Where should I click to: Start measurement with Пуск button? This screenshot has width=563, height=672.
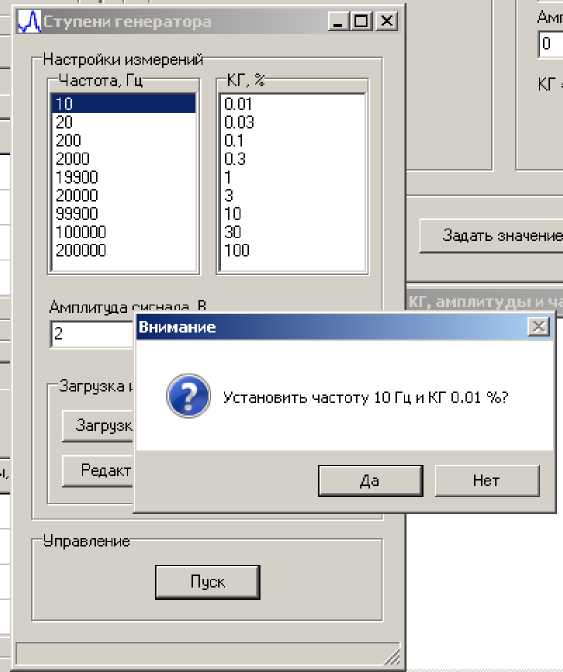pos(207,582)
